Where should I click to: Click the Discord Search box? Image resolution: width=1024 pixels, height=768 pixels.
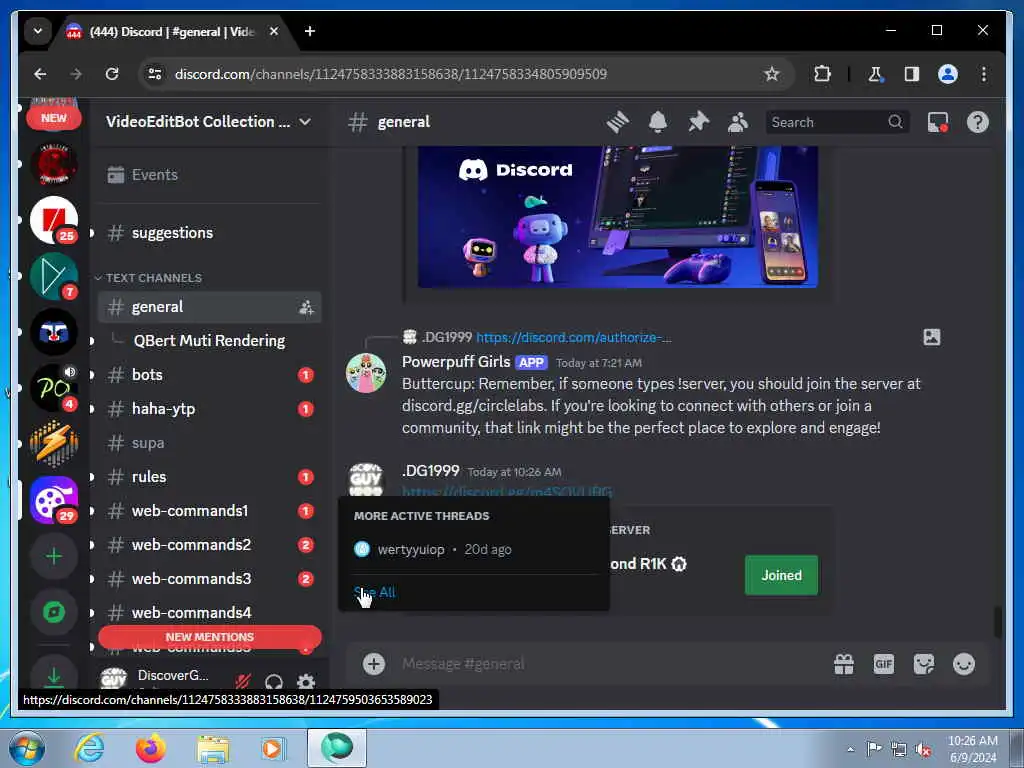(837, 122)
